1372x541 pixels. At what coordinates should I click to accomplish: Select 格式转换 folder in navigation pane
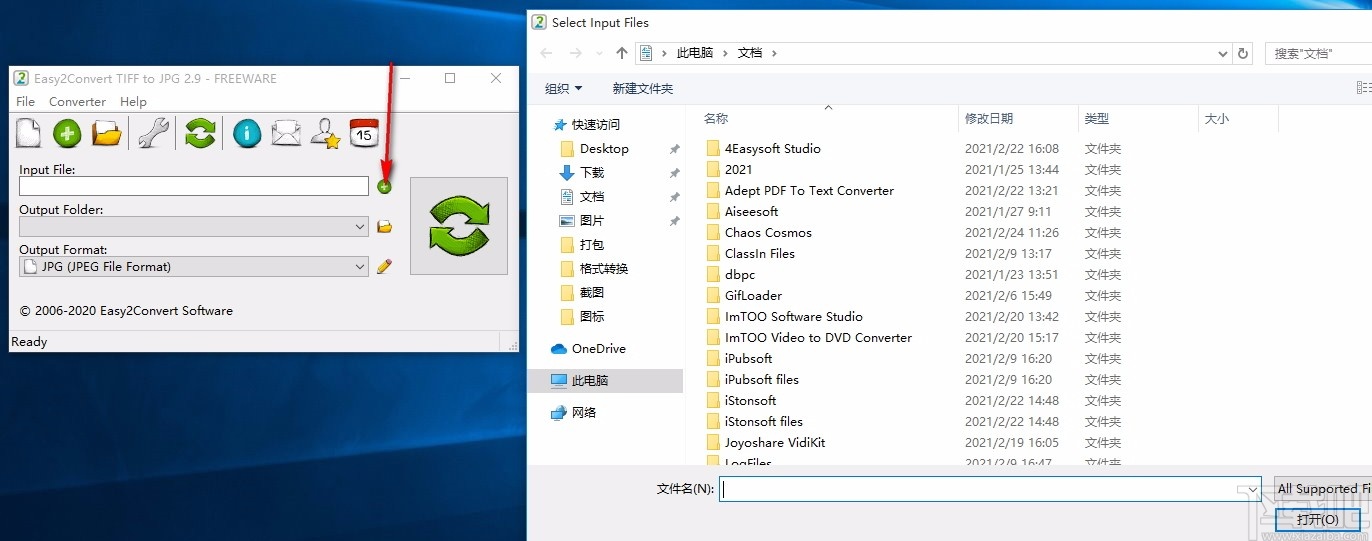coord(604,269)
